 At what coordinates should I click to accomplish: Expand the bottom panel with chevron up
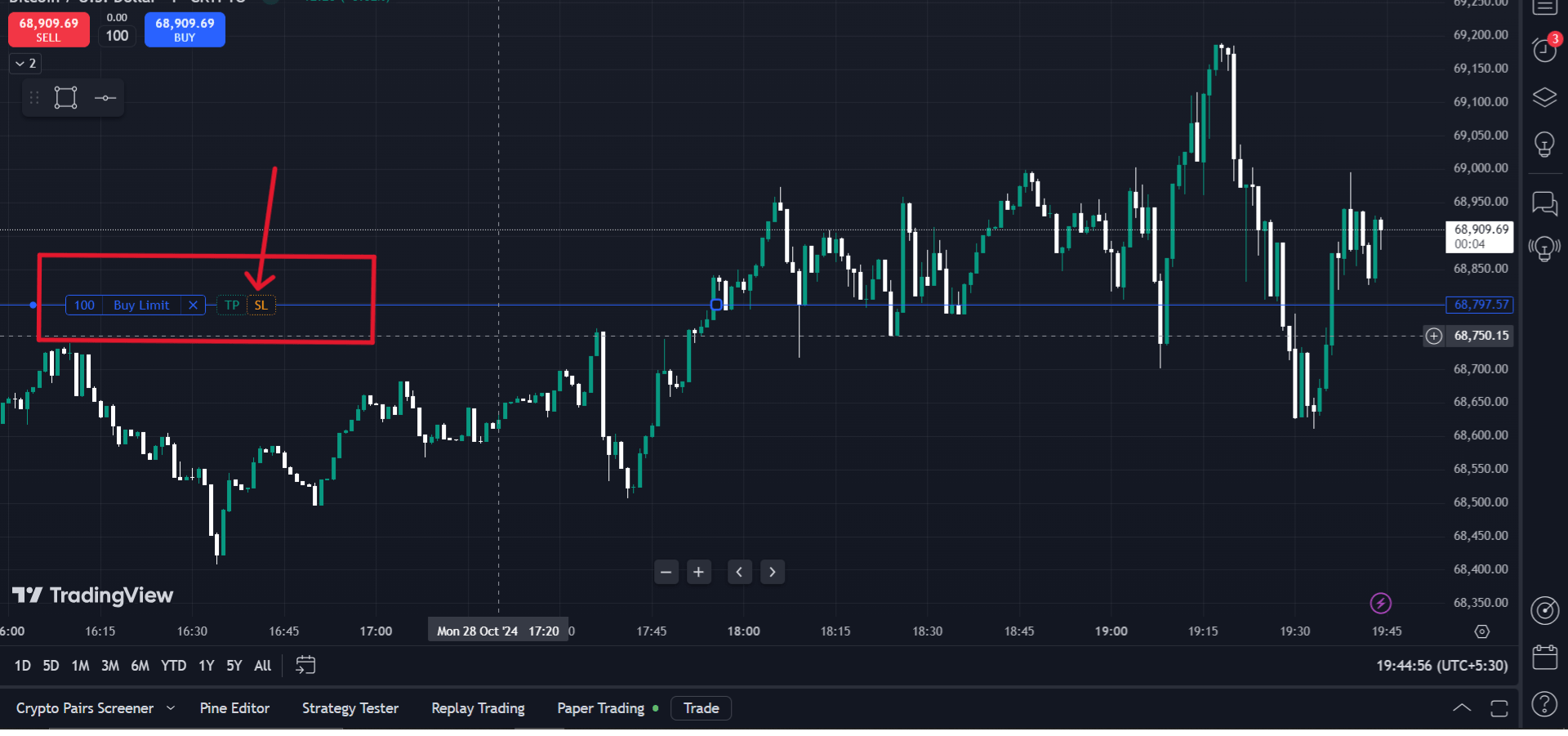[x=1462, y=708]
